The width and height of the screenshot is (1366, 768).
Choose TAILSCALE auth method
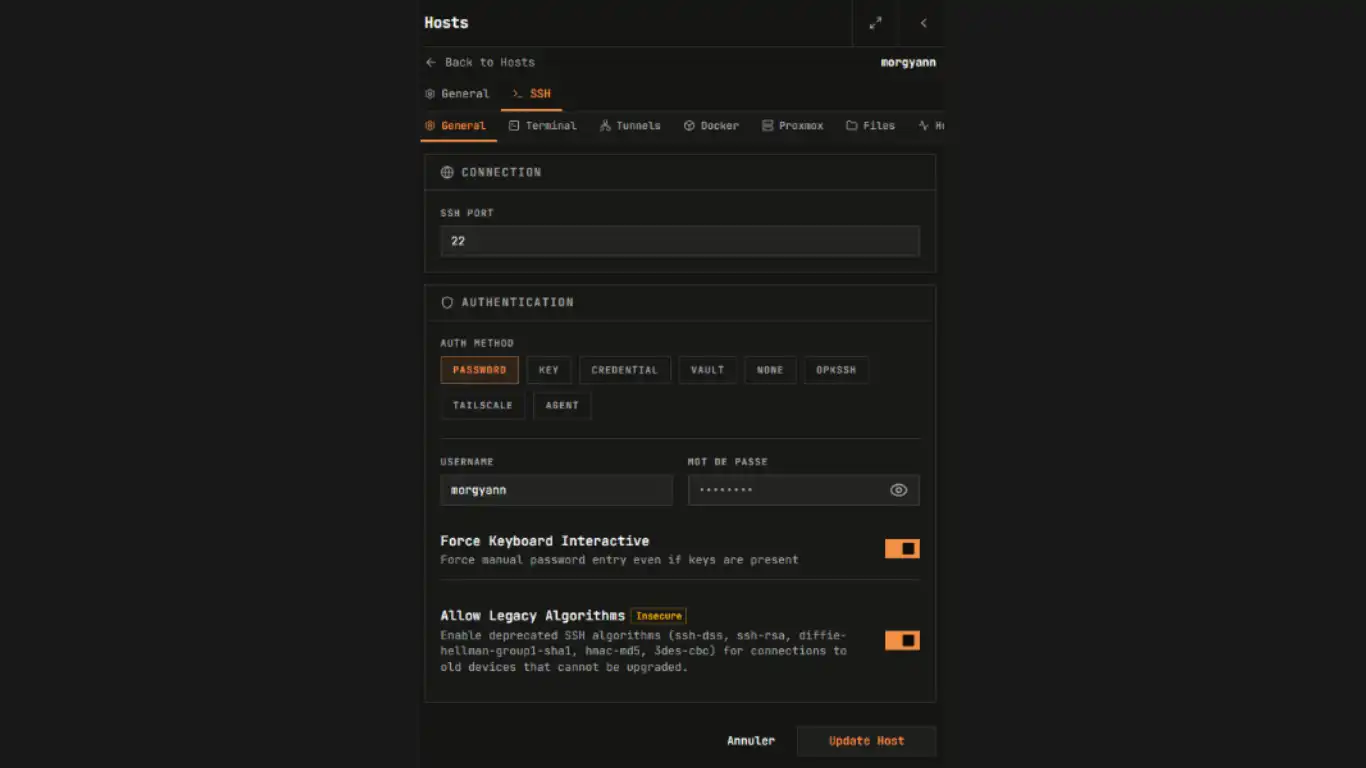tap(482, 405)
